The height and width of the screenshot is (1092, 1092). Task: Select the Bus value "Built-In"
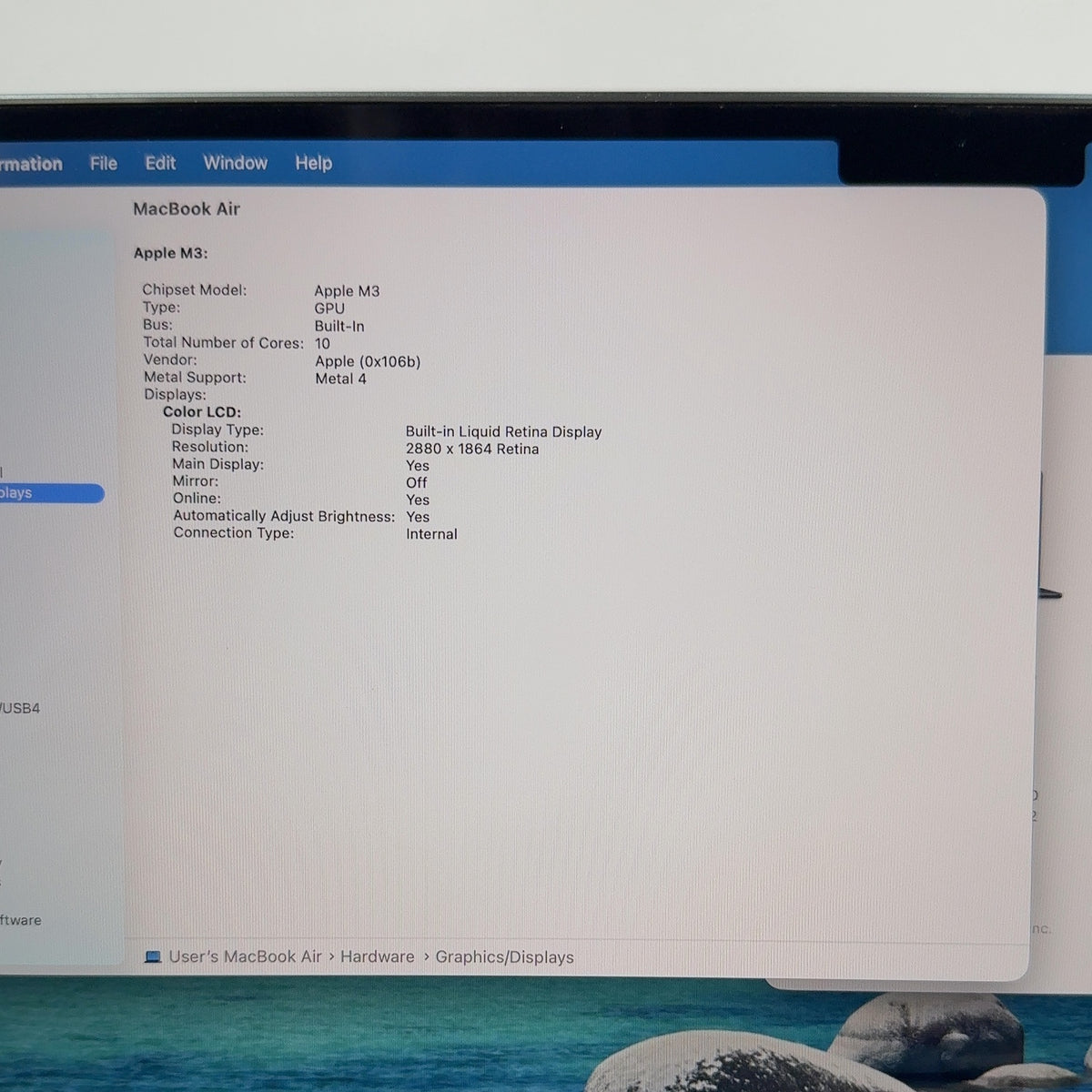coord(339,326)
